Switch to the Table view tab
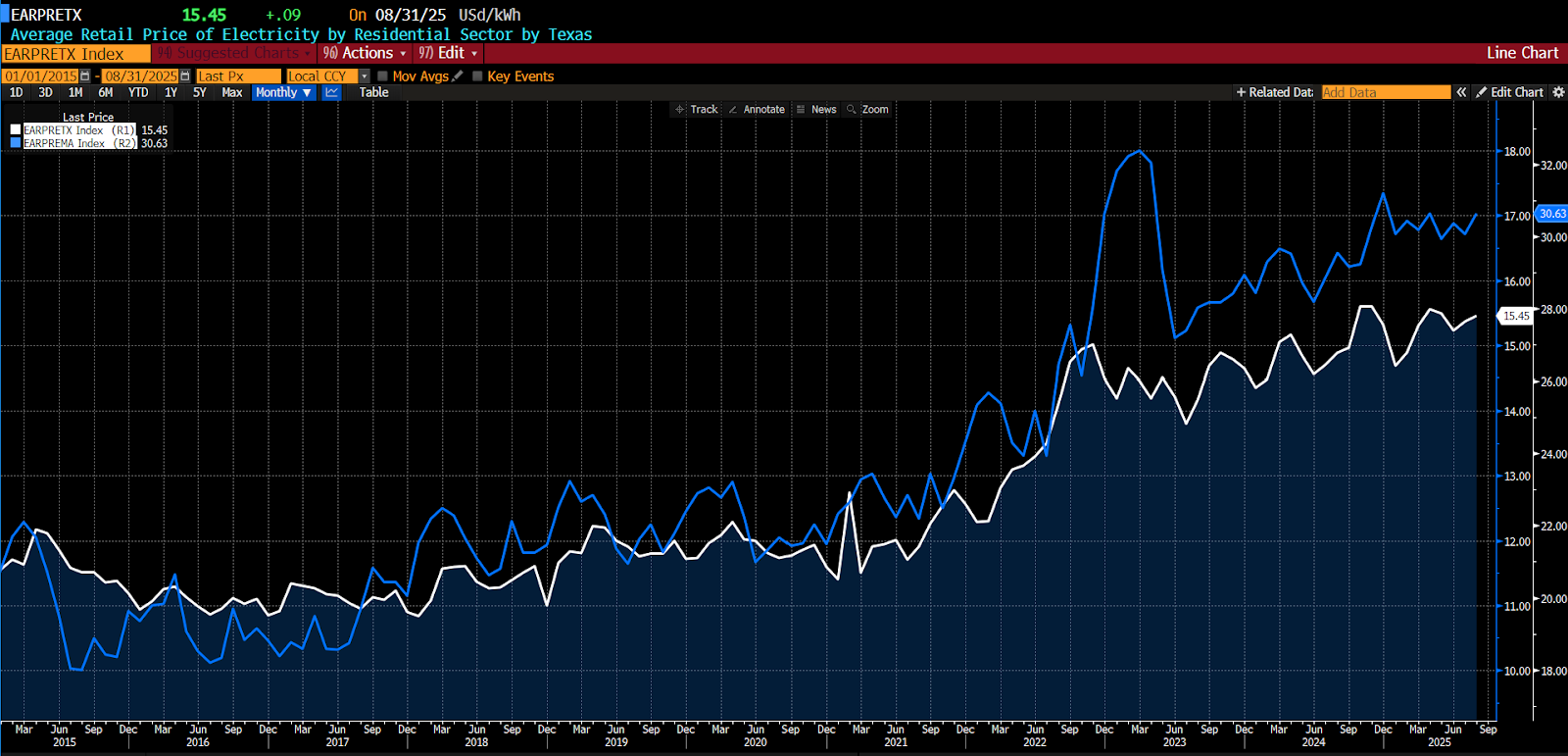This screenshot has width=1568, height=756. click(x=373, y=92)
